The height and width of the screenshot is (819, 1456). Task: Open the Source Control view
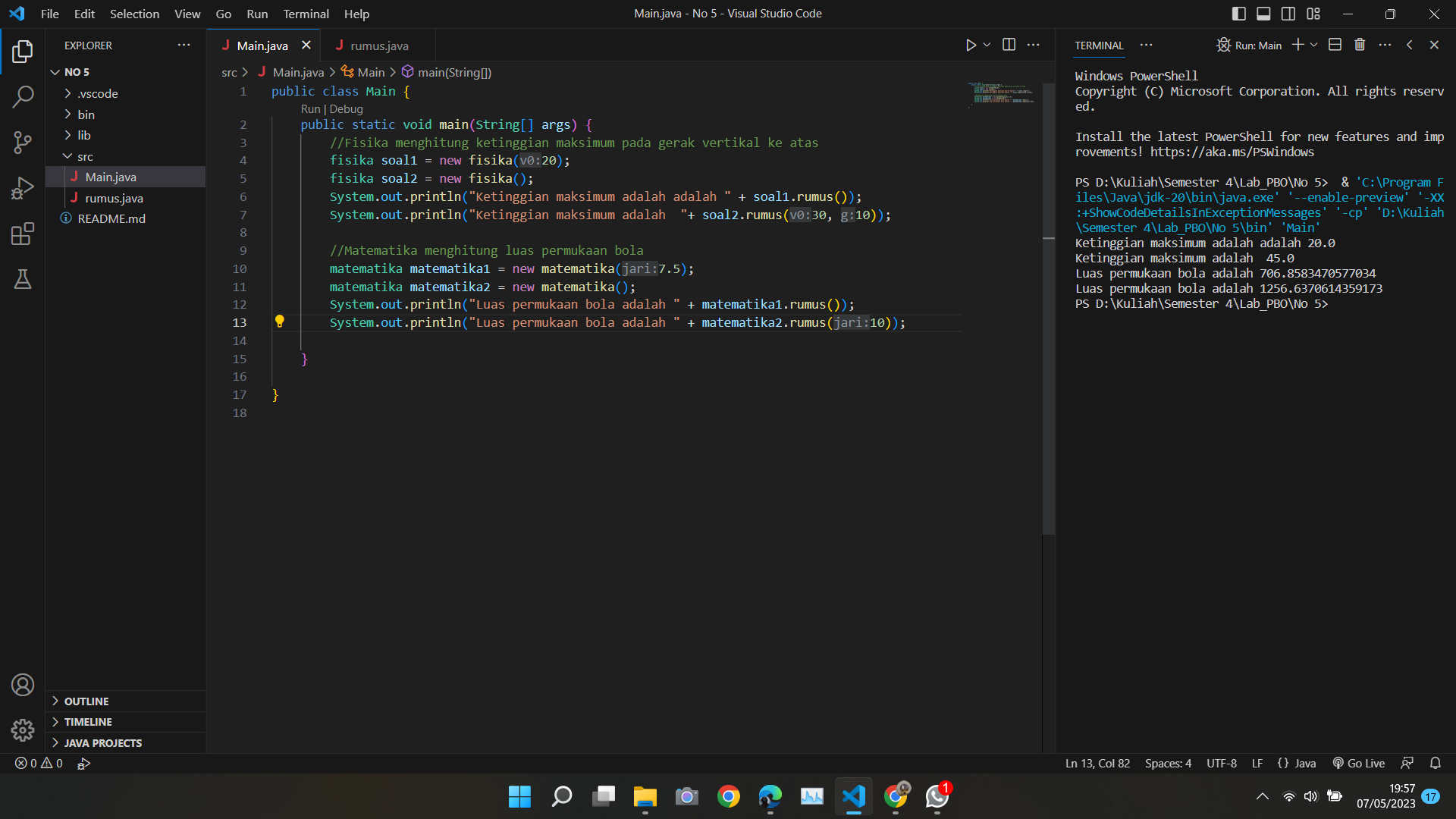coord(23,143)
